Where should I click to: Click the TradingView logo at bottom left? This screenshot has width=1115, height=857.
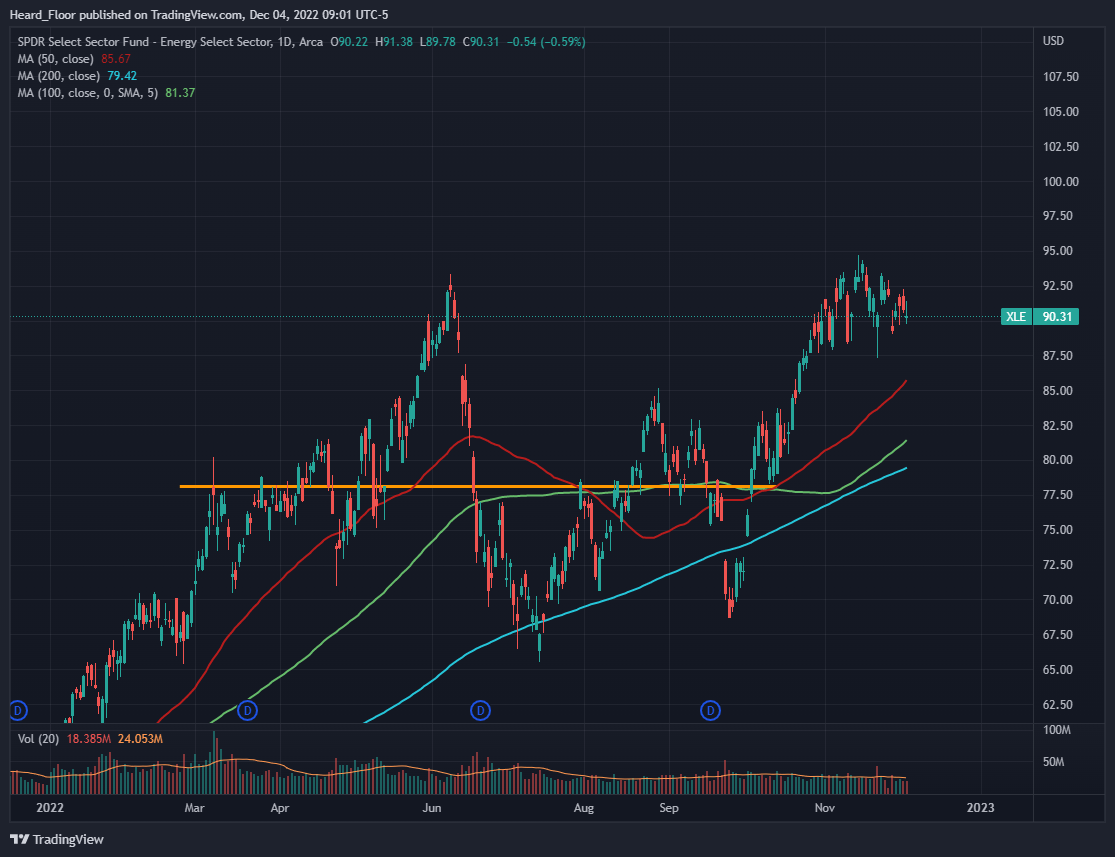57,839
